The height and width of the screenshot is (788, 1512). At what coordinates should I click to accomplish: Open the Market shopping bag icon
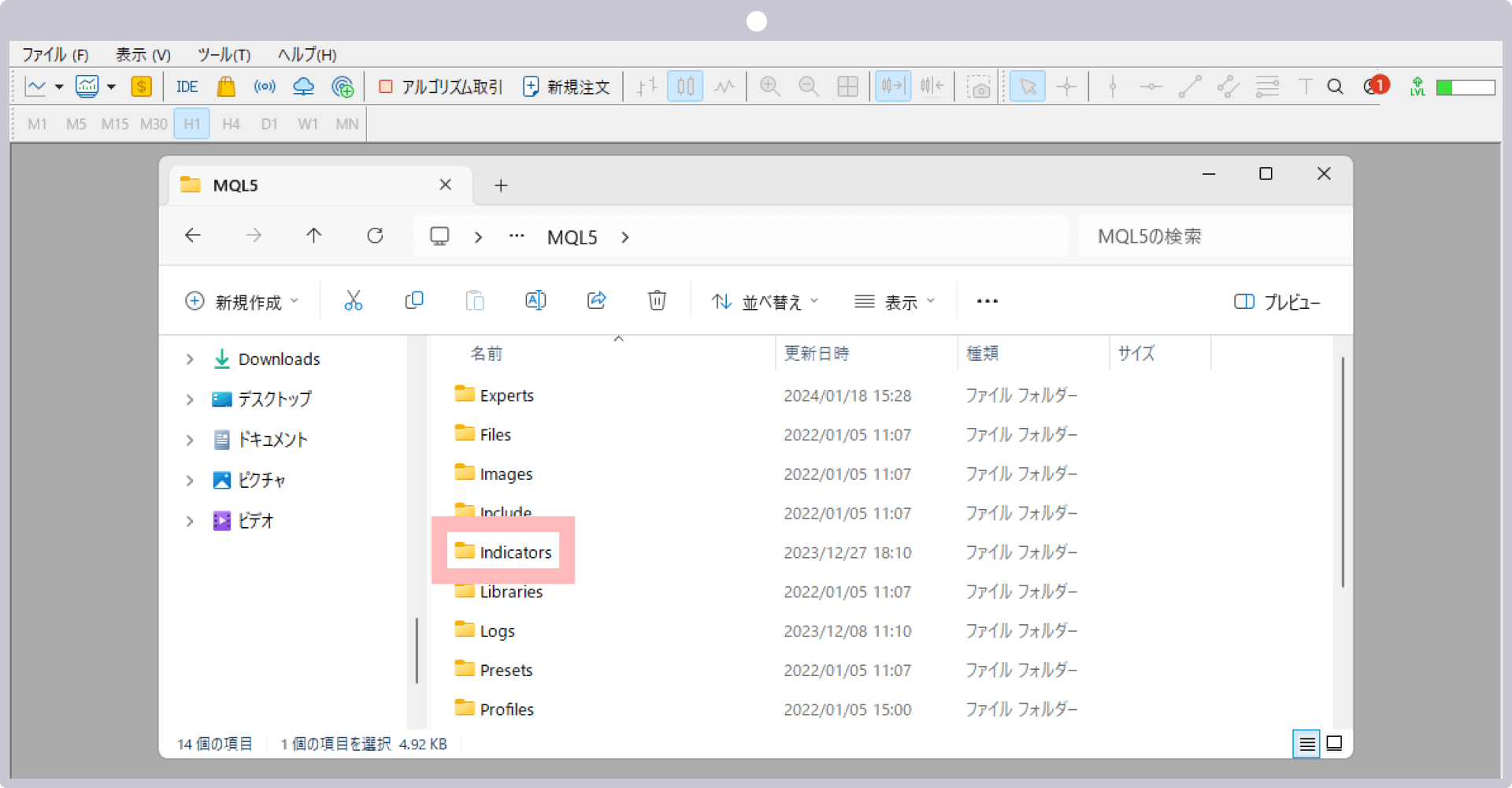(x=226, y=87)
